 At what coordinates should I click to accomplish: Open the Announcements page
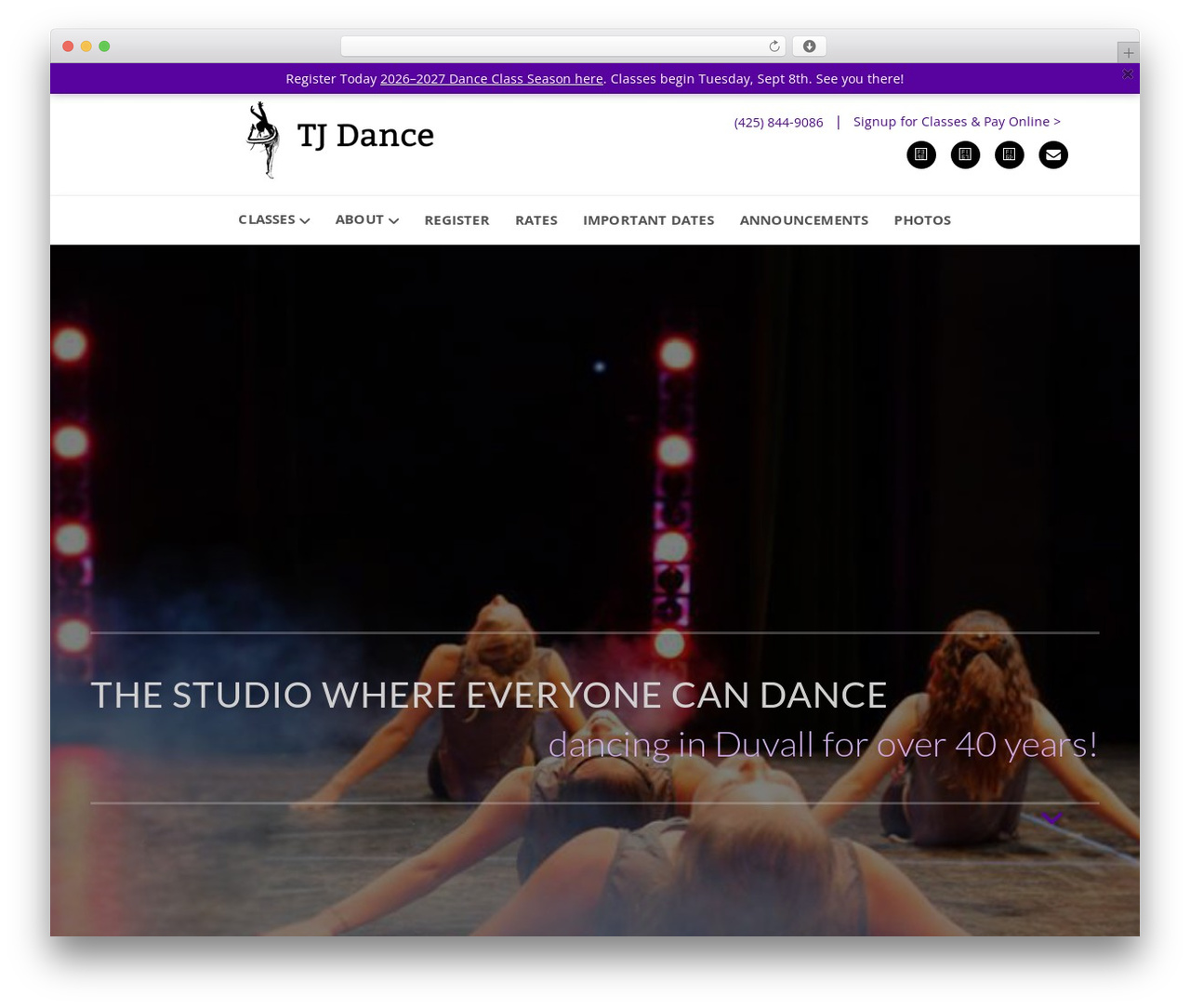click(x=804, y=220)
